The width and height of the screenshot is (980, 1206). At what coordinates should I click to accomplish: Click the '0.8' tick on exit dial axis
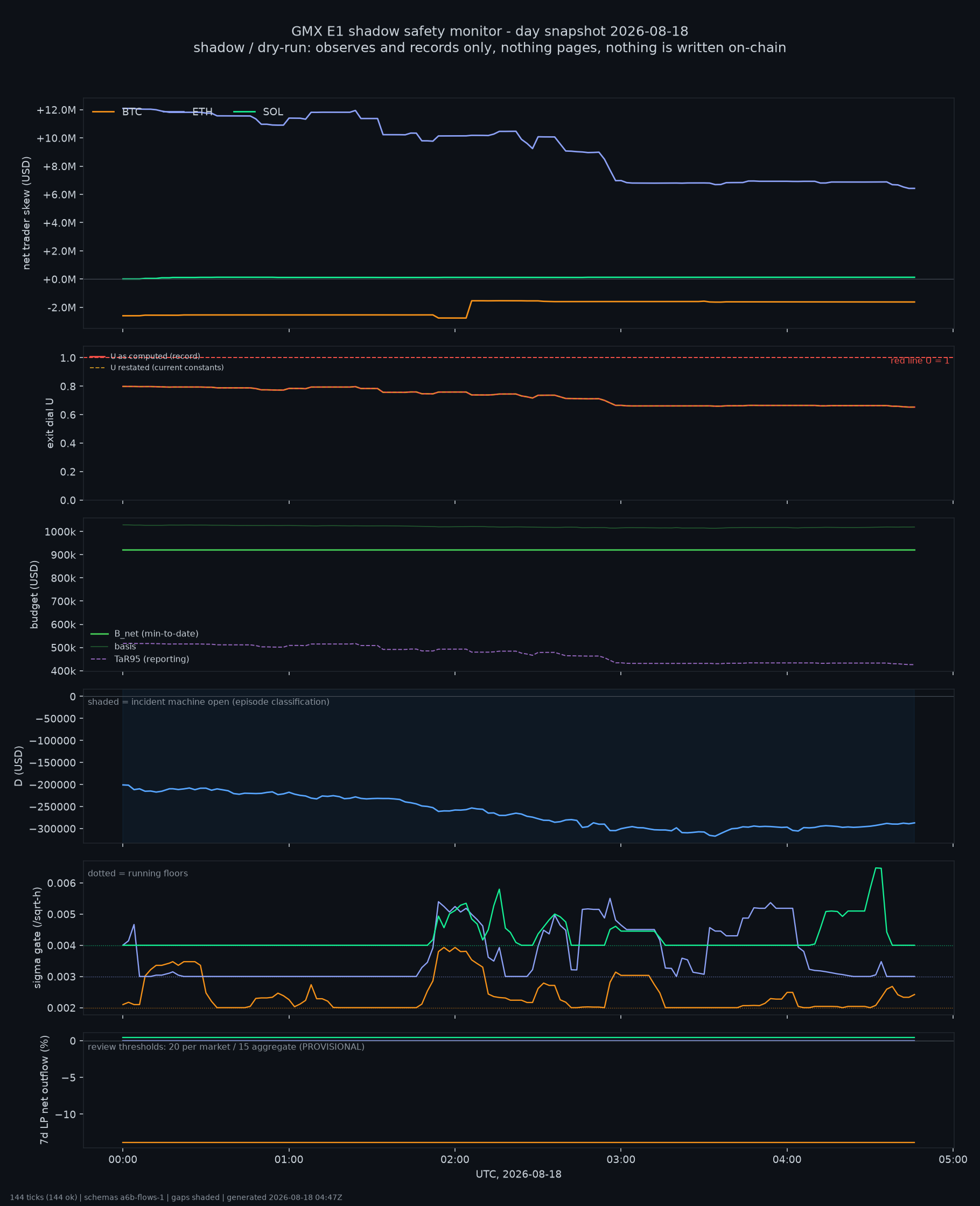click(68, 387)
